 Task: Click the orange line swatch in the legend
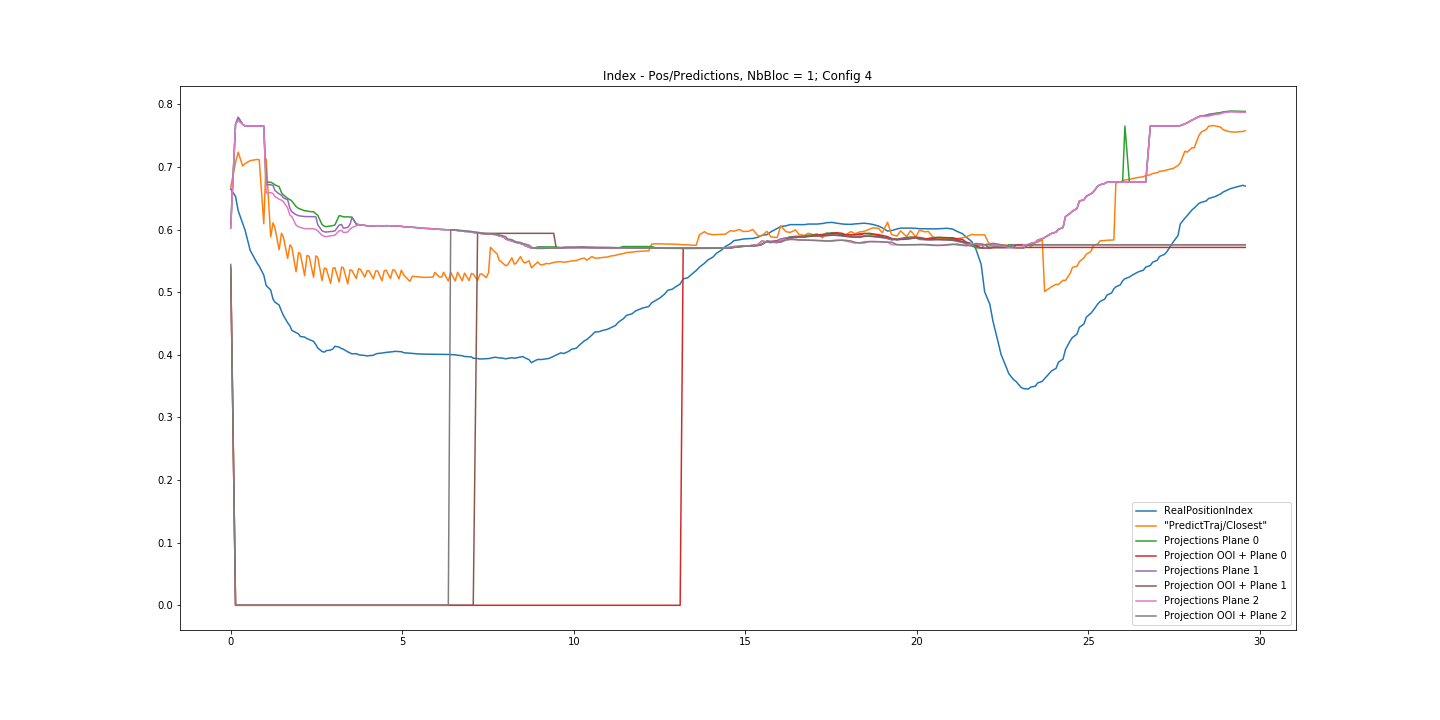tap(1147, 525)
